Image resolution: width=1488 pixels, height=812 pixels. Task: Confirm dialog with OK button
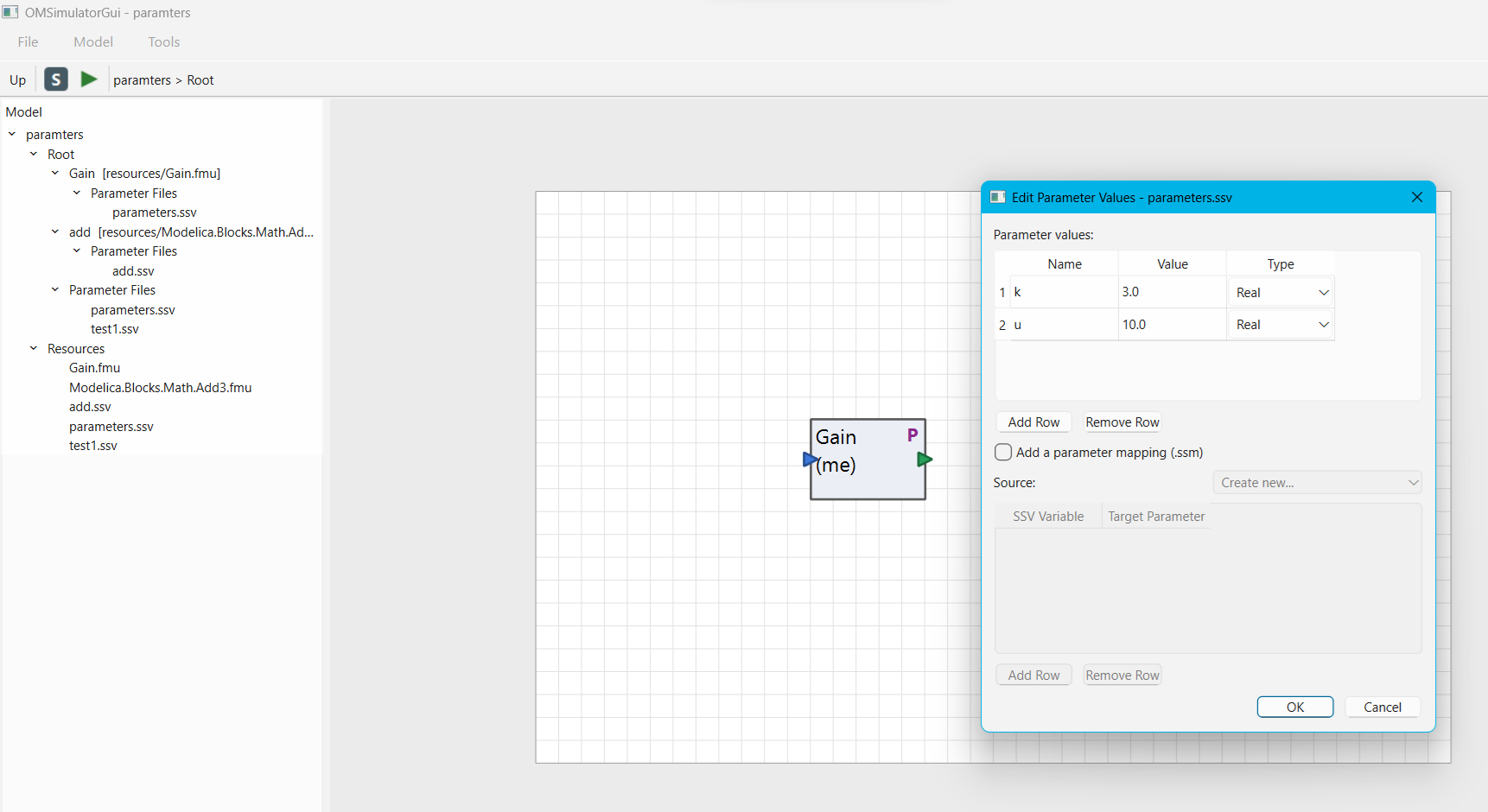(1295, 707)
